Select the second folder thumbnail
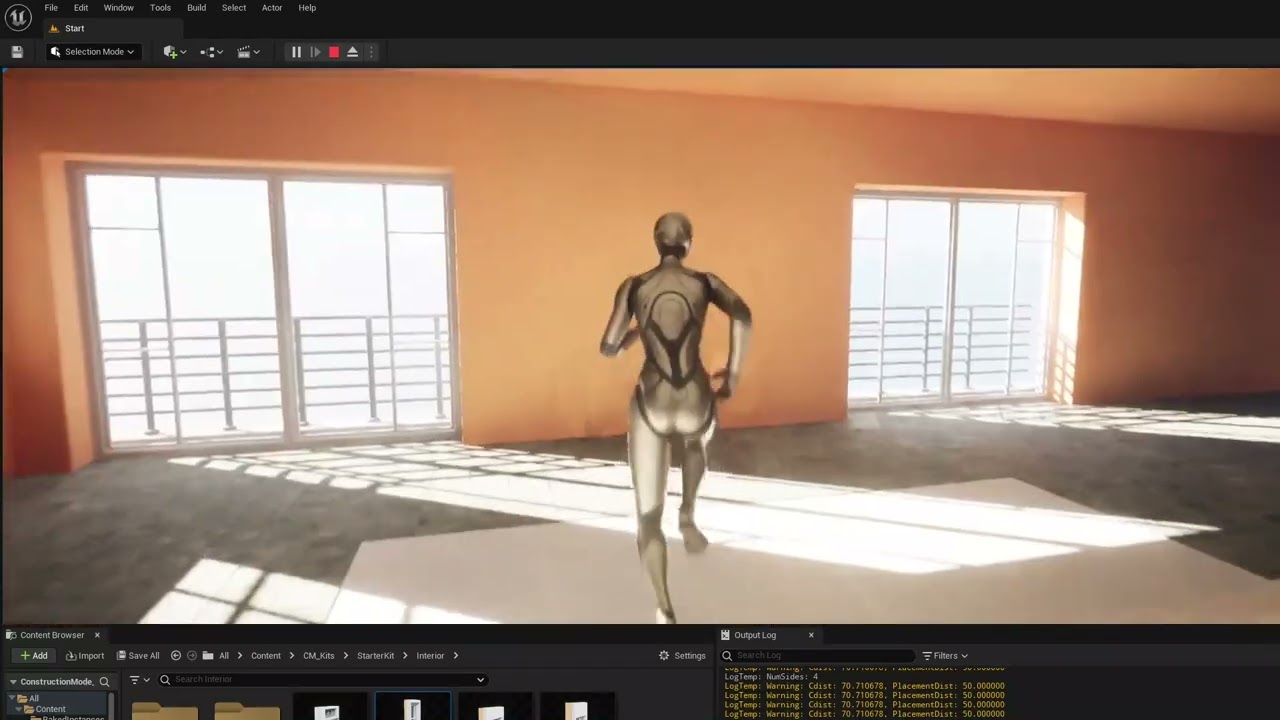This screenshot has width=1280, height=720. 247,711
